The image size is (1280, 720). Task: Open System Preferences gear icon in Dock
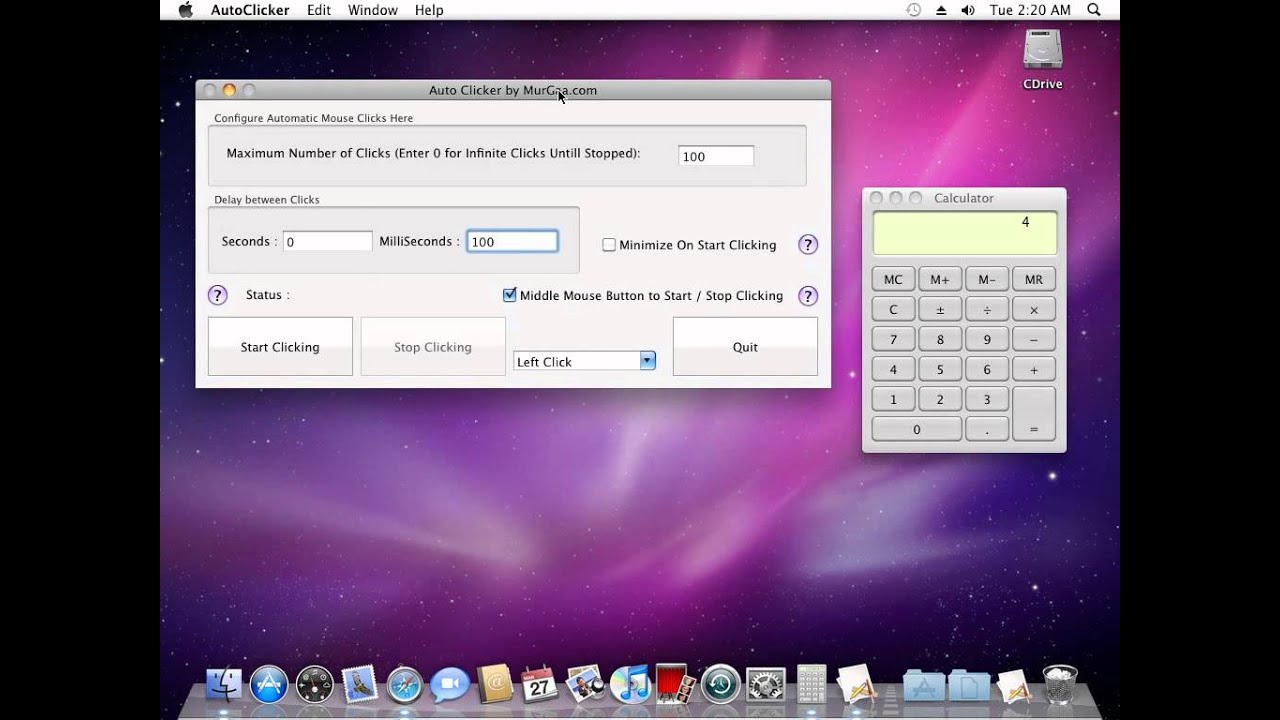(x=766, y=685)
